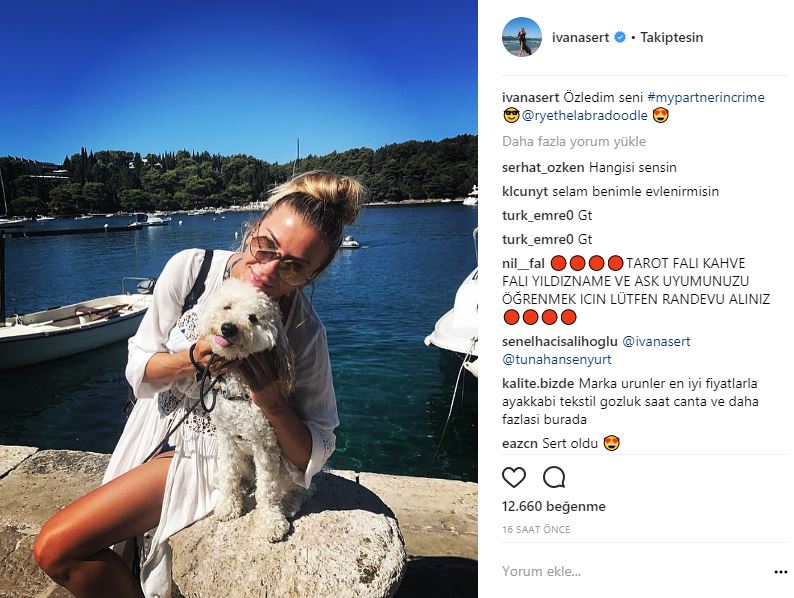Image resolution: width=794 pixels, height=598 pixels.
Task: Open serhat_ozken's profile
Action: tap(543, 168)
